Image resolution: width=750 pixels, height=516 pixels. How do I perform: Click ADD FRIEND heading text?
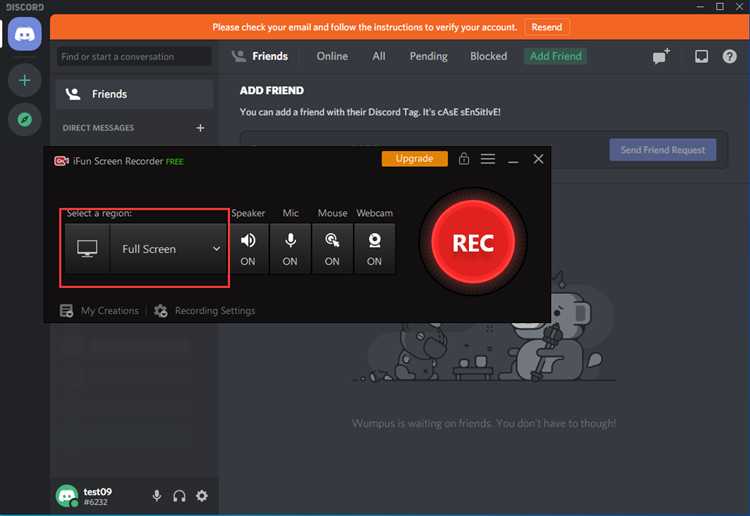pos(272,90)
